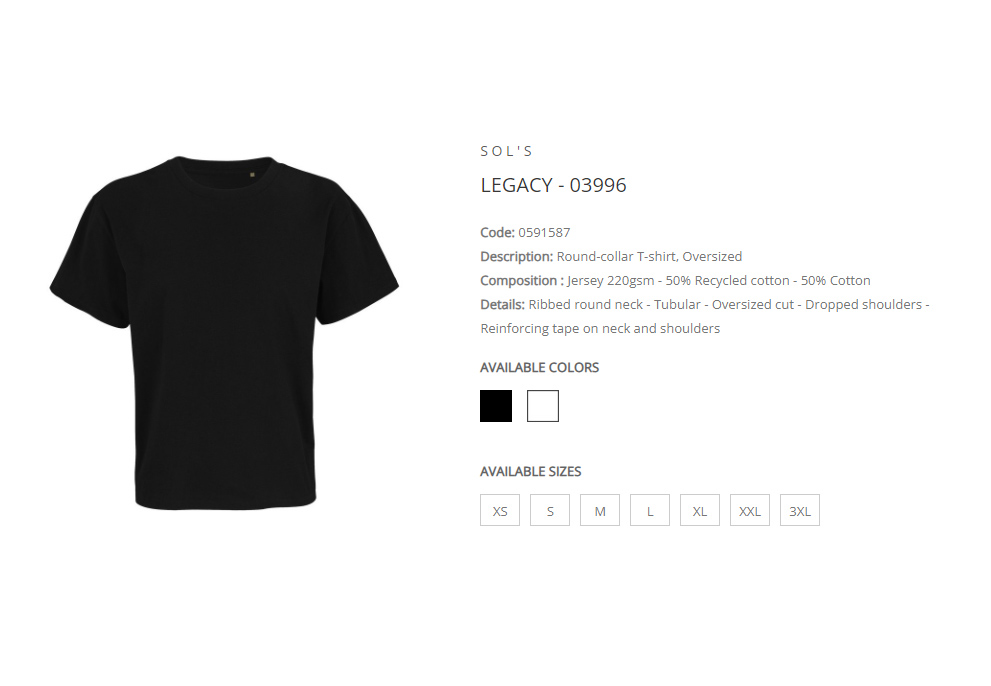Click the Composition text line
The width and height of the screenshot is (991, 686).
tap(675, 281)
